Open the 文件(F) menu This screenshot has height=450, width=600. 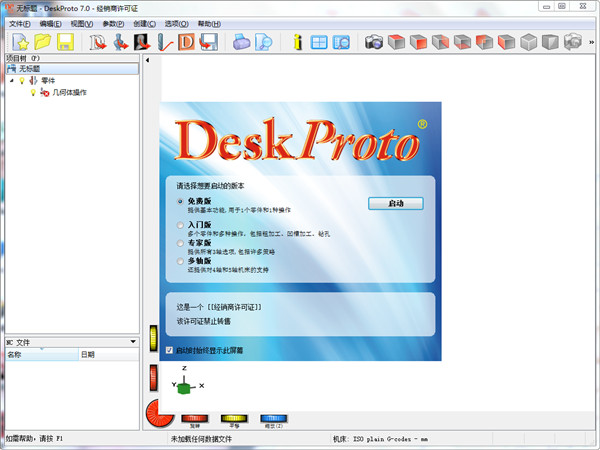pyautogui.click(x=20, y=24)
